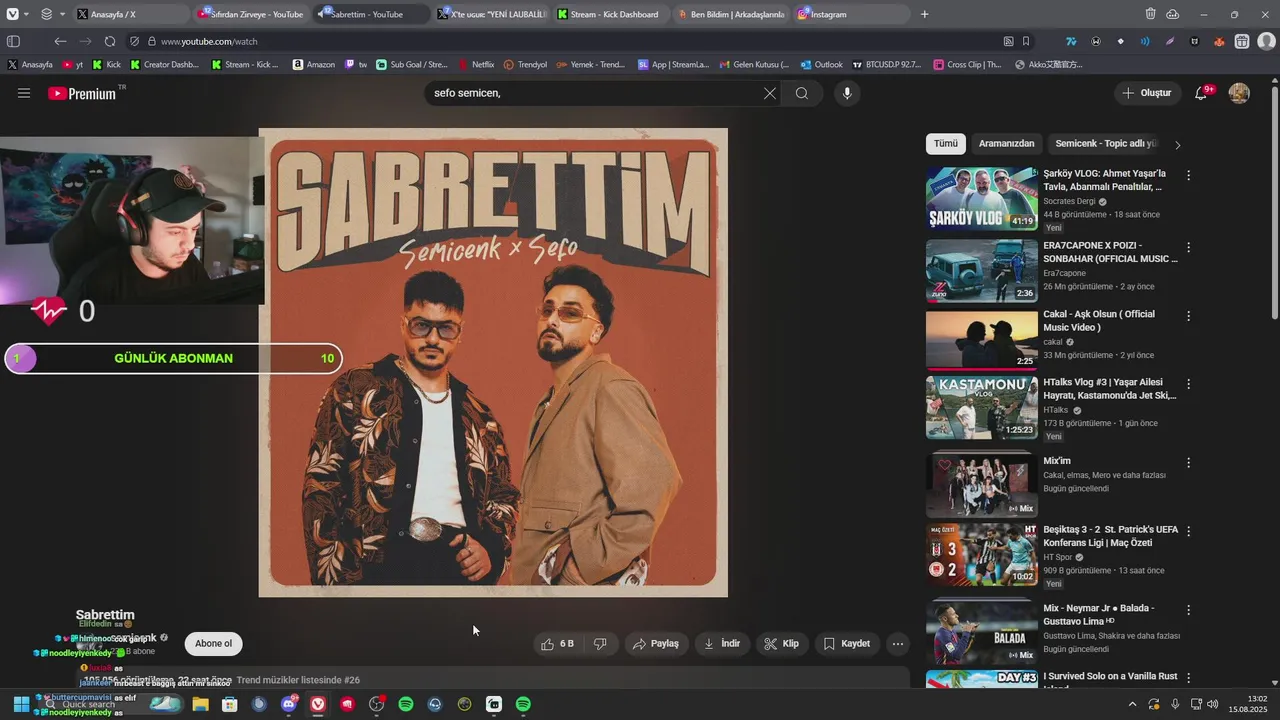Switch to Anasayfa / X browser tab
Viewport: 1280px width, 720px height.
point(130,14)
